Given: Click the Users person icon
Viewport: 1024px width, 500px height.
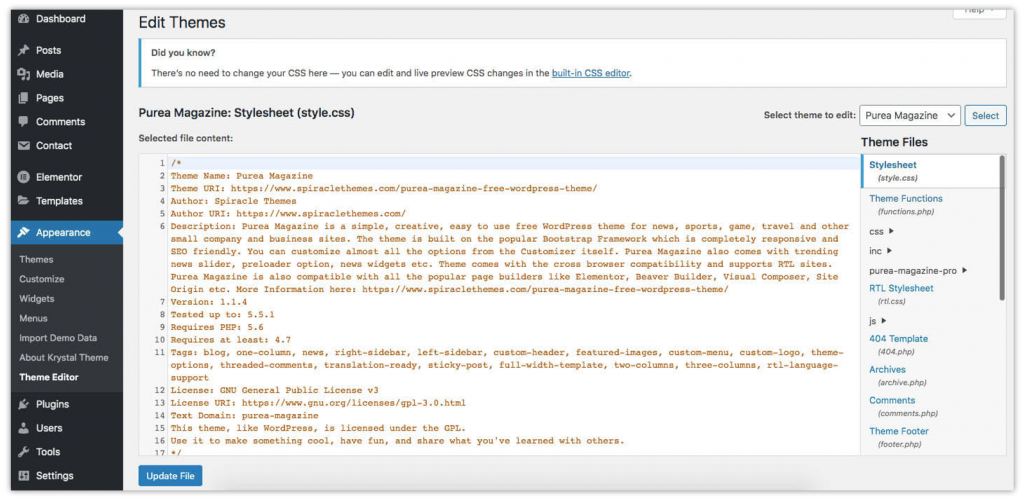Looking at the screenshot, I should [x=24, y=428].
